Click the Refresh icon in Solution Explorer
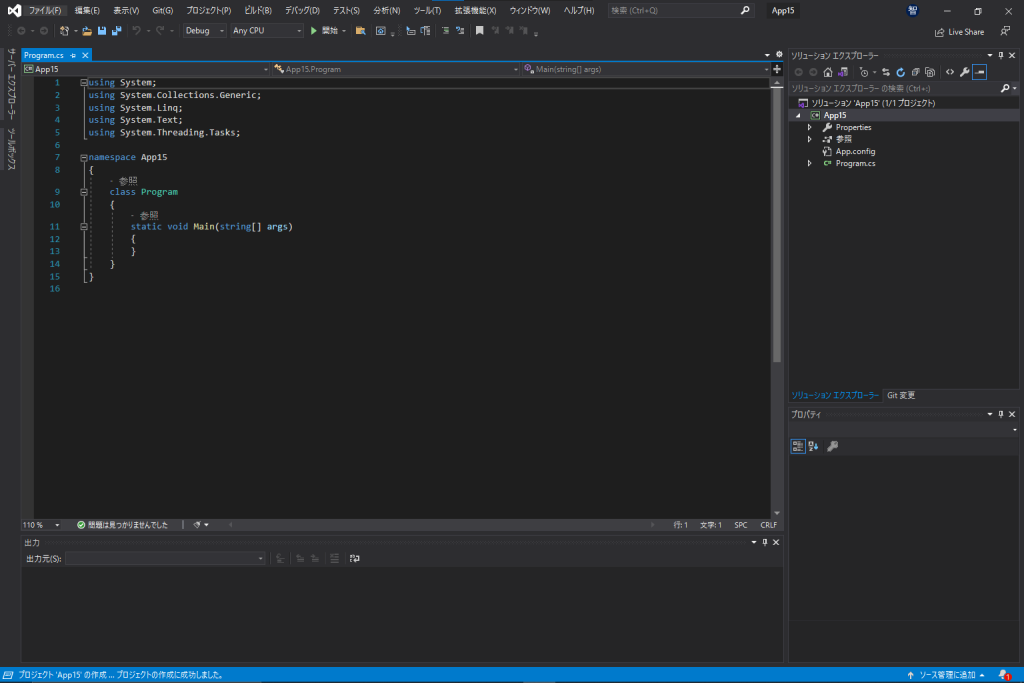This screenshot has width=1024, height=683. click(900, 72)
